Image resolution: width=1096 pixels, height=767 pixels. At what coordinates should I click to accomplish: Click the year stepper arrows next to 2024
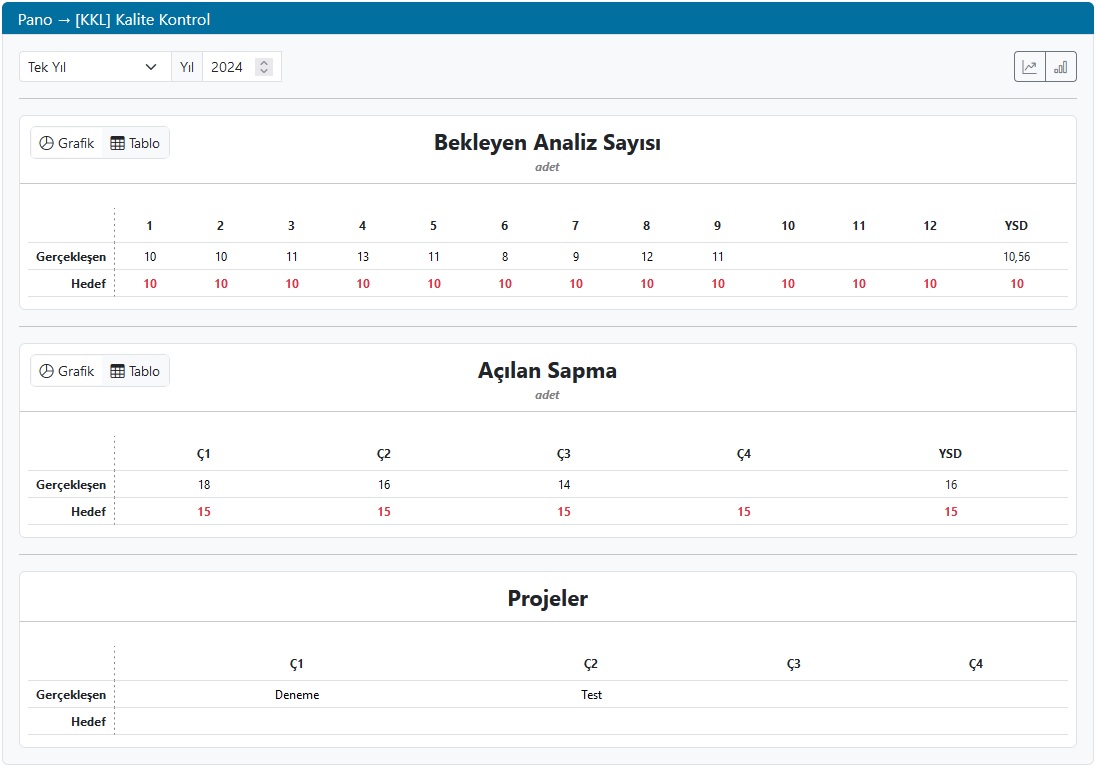click(x=264, y=67)
